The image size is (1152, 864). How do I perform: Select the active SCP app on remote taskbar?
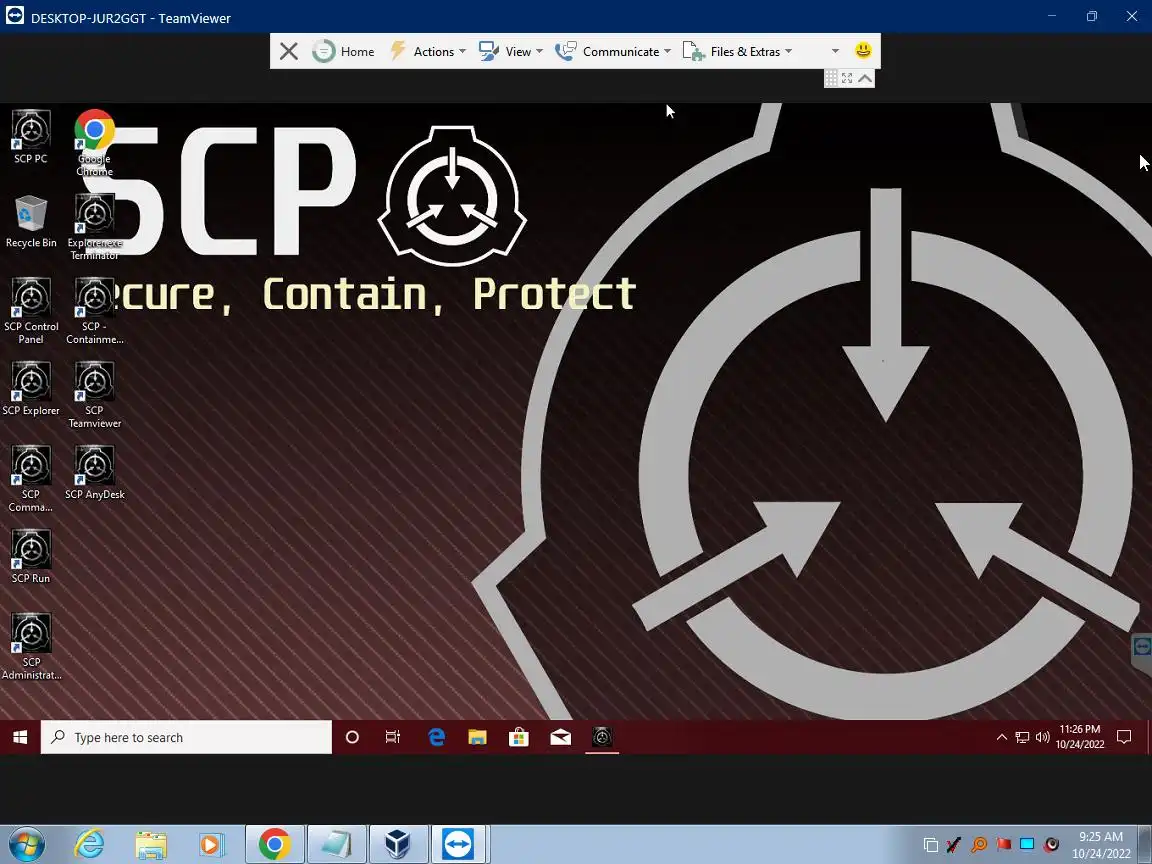602,737
